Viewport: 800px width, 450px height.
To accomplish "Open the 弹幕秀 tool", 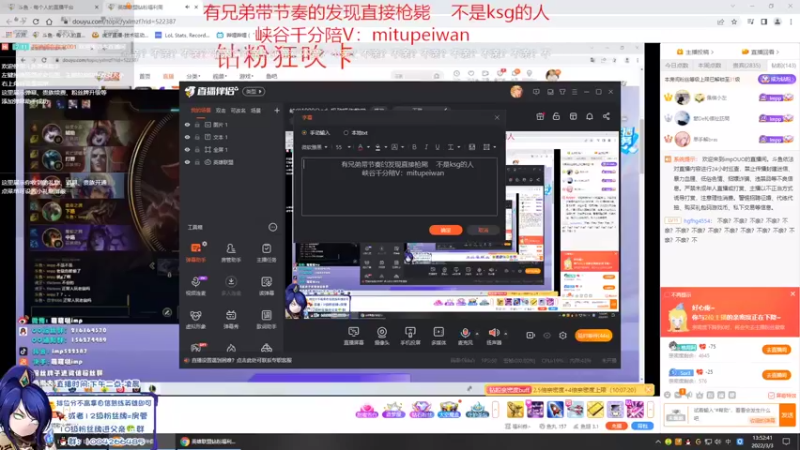I will (x=231, y=319).
